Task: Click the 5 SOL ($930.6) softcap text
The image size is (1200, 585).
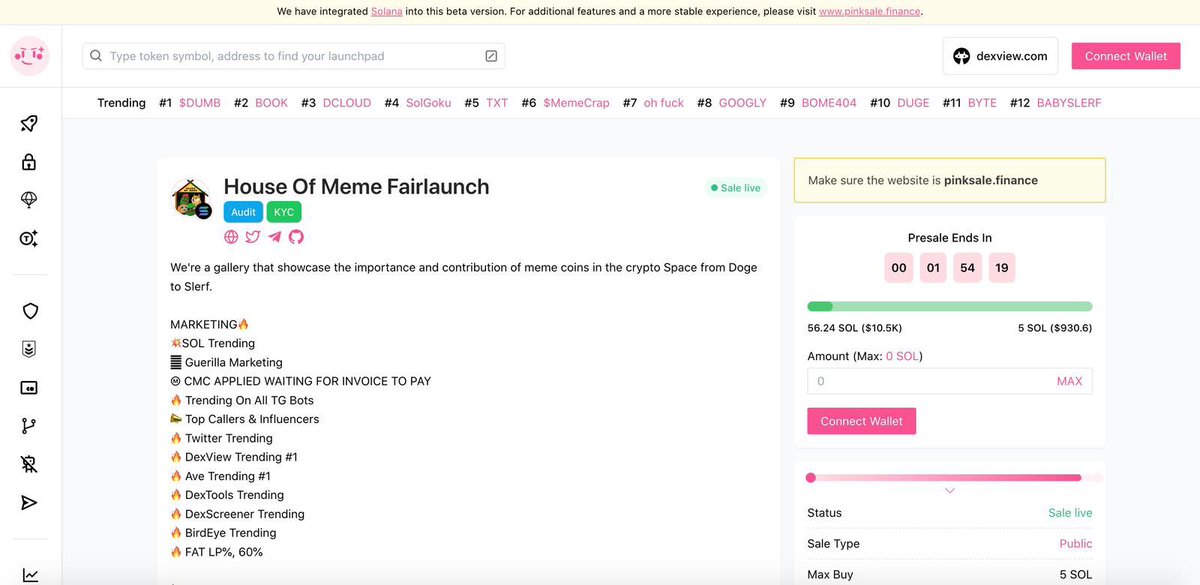Action: pos(1055,328)
